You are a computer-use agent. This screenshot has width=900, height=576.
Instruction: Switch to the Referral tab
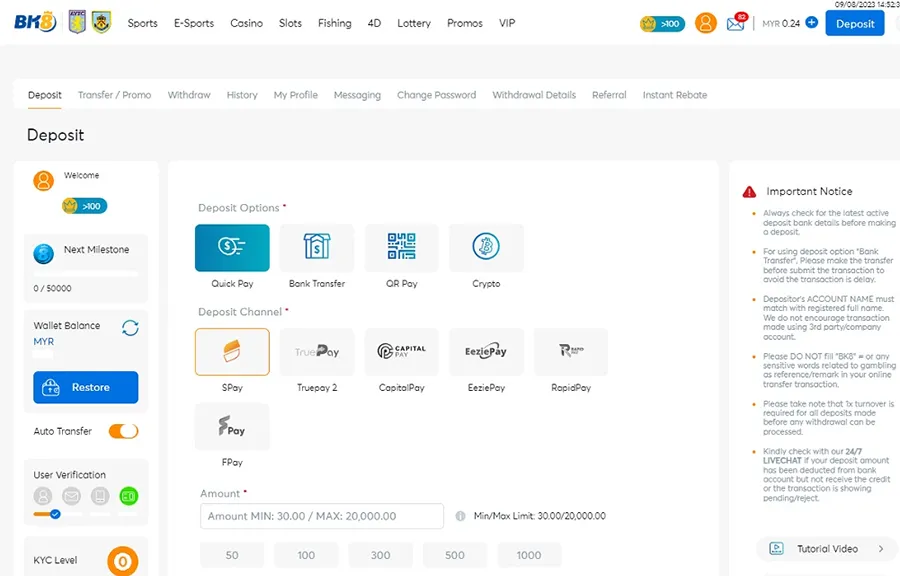tap(610, 95)
